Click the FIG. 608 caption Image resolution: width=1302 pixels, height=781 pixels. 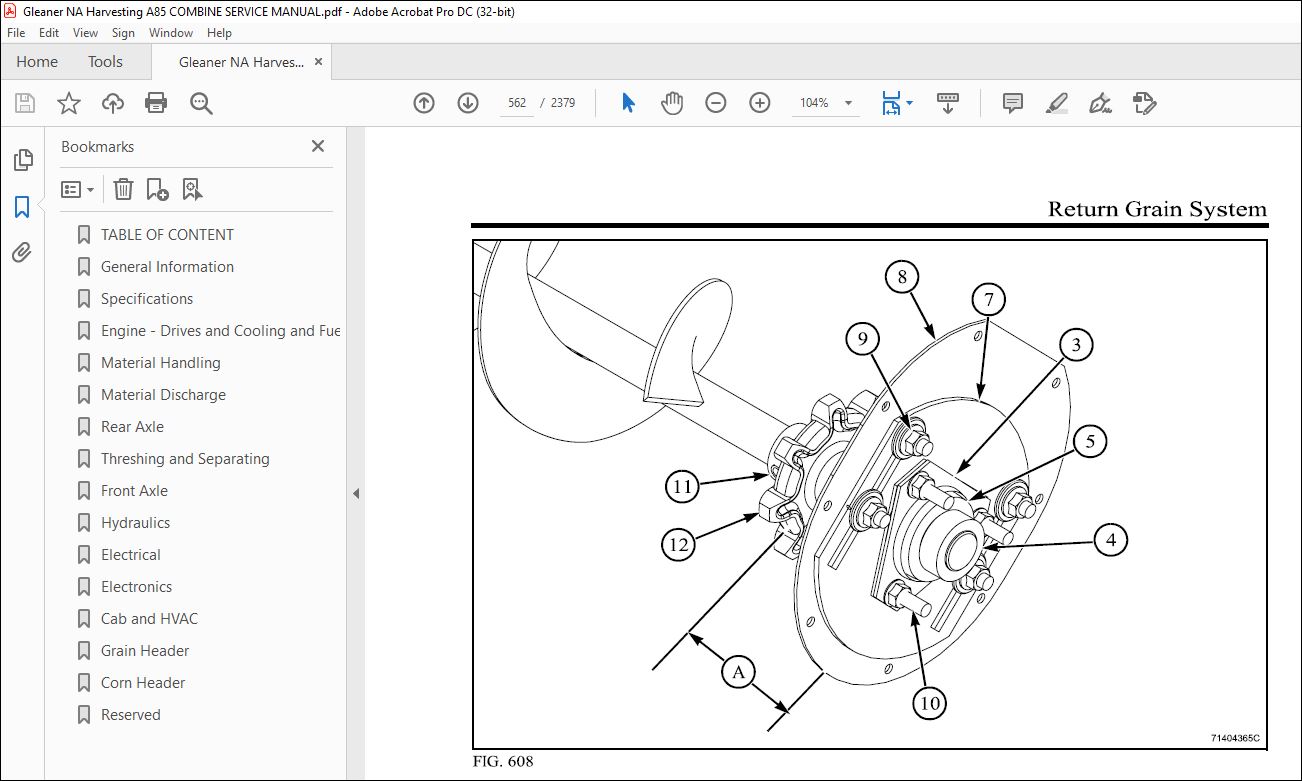coord(504,762)
